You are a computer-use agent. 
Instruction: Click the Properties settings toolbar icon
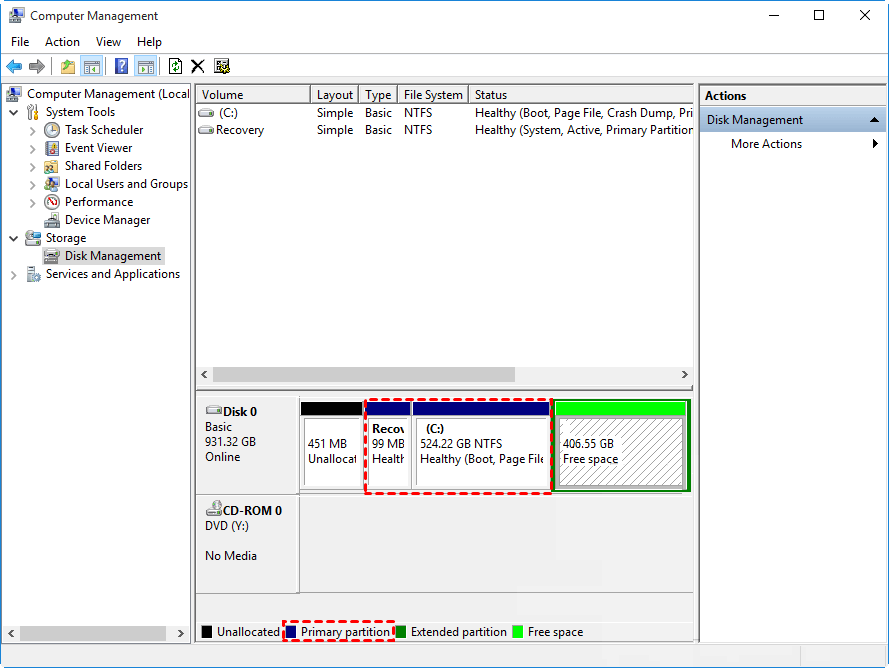tap(222, 66)
